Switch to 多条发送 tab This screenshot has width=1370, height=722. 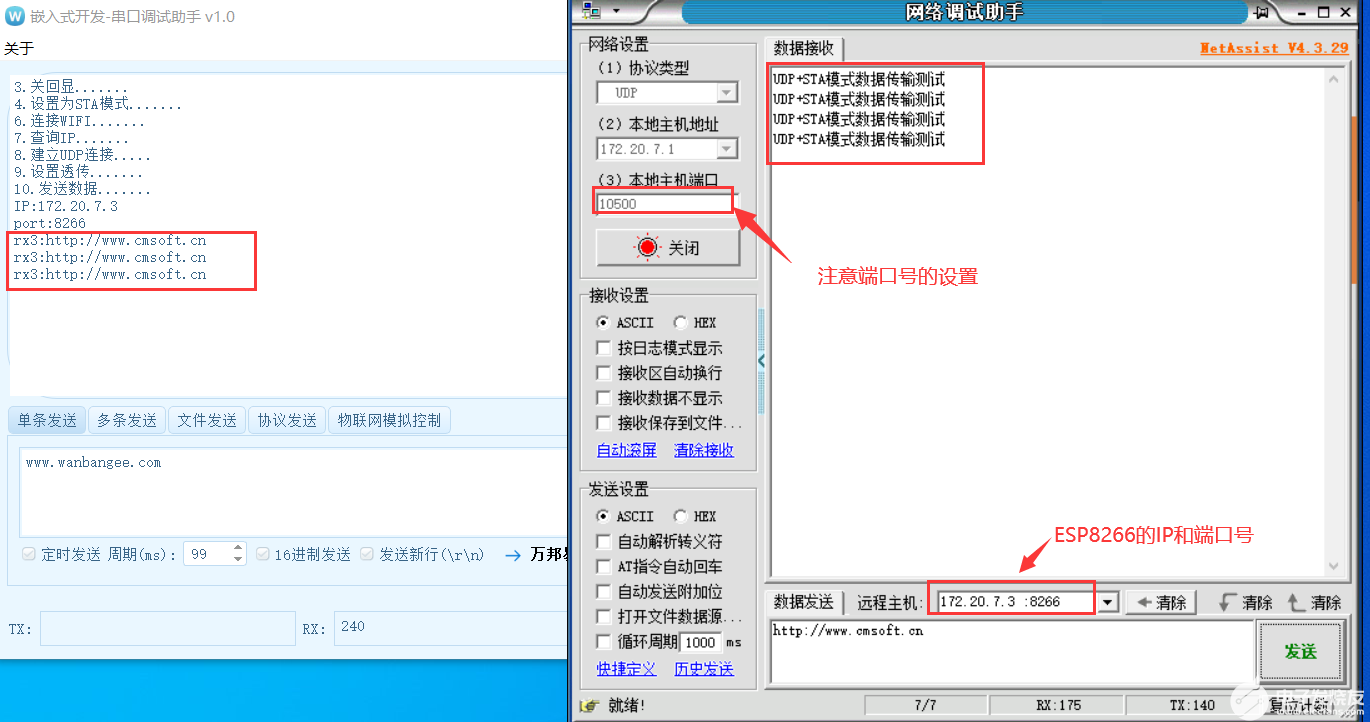(x=127, y=420)
